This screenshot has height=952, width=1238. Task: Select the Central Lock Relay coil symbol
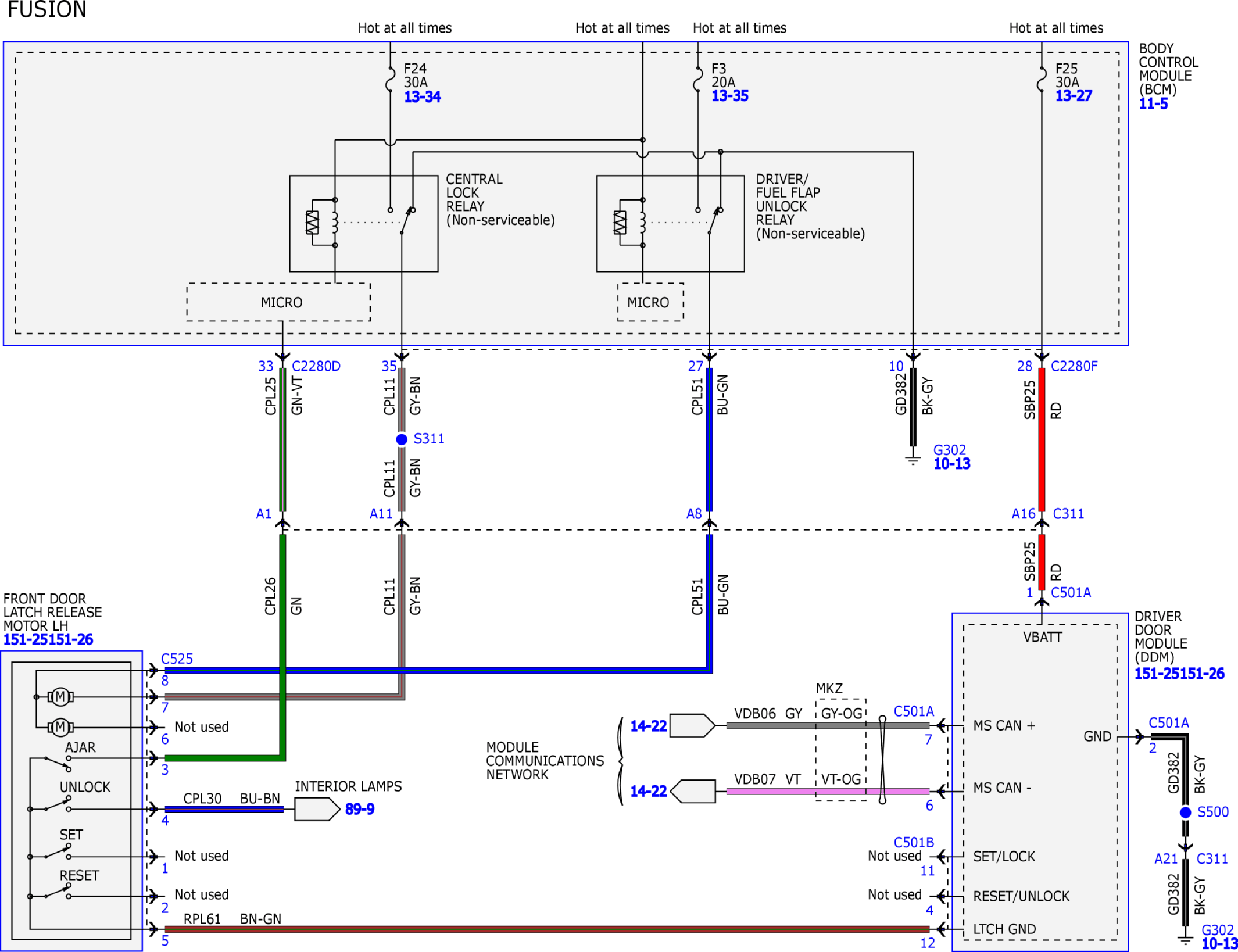coord(322,223)
